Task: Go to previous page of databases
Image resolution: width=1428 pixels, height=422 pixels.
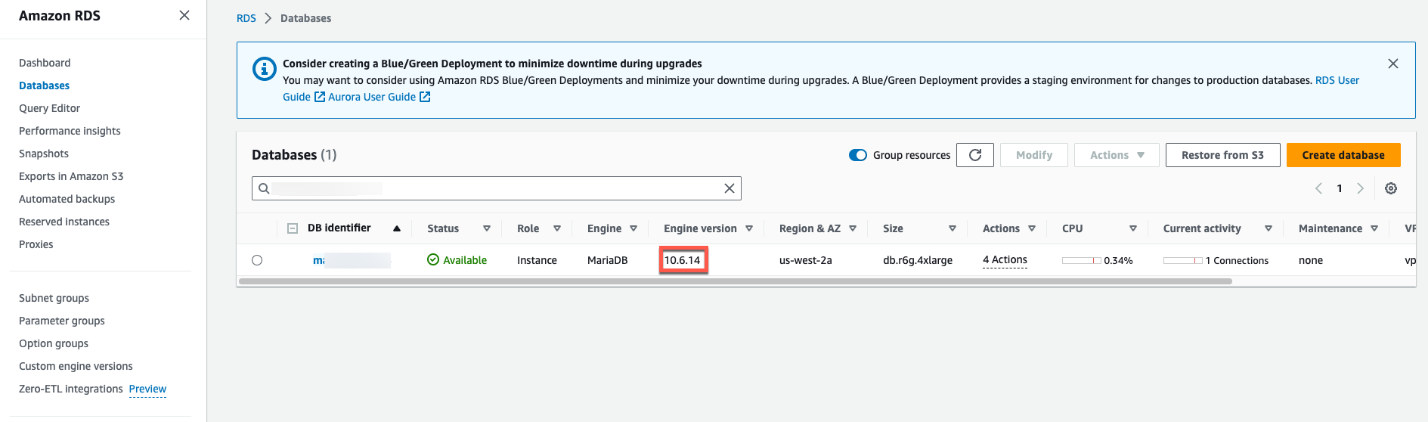Action: [1319, 188]
